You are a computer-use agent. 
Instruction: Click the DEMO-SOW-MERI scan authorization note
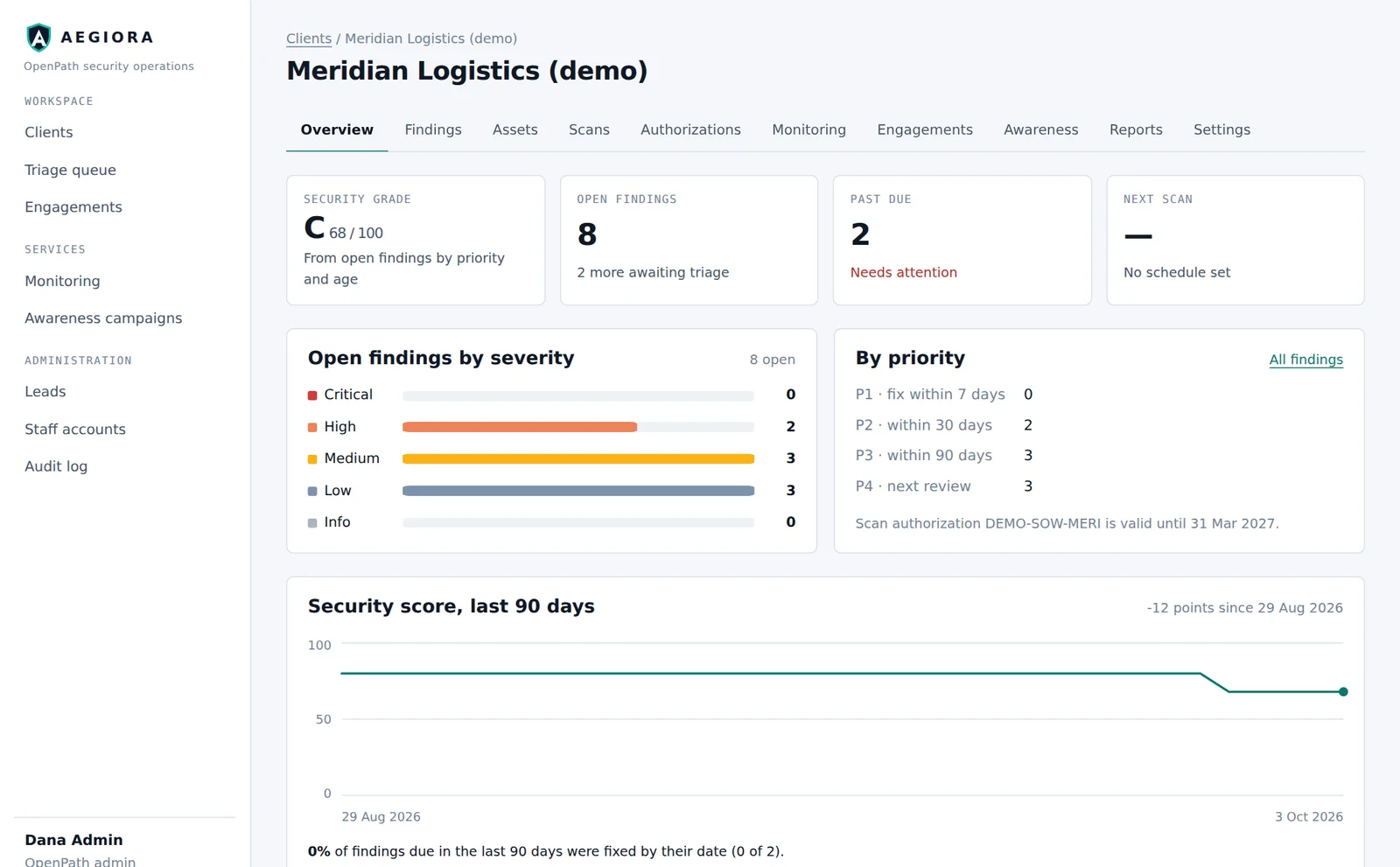pos(1067,523)
